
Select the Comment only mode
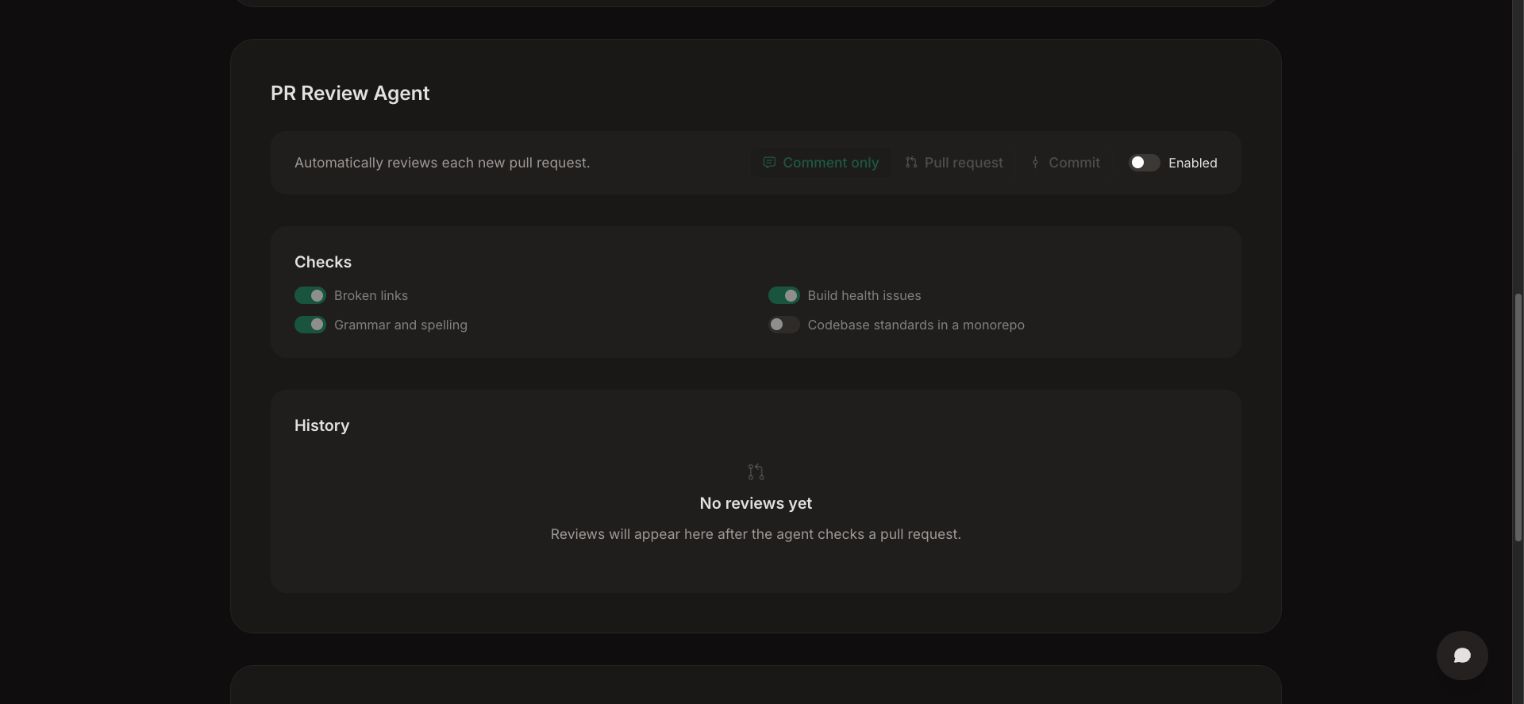(x=820, y=163)
